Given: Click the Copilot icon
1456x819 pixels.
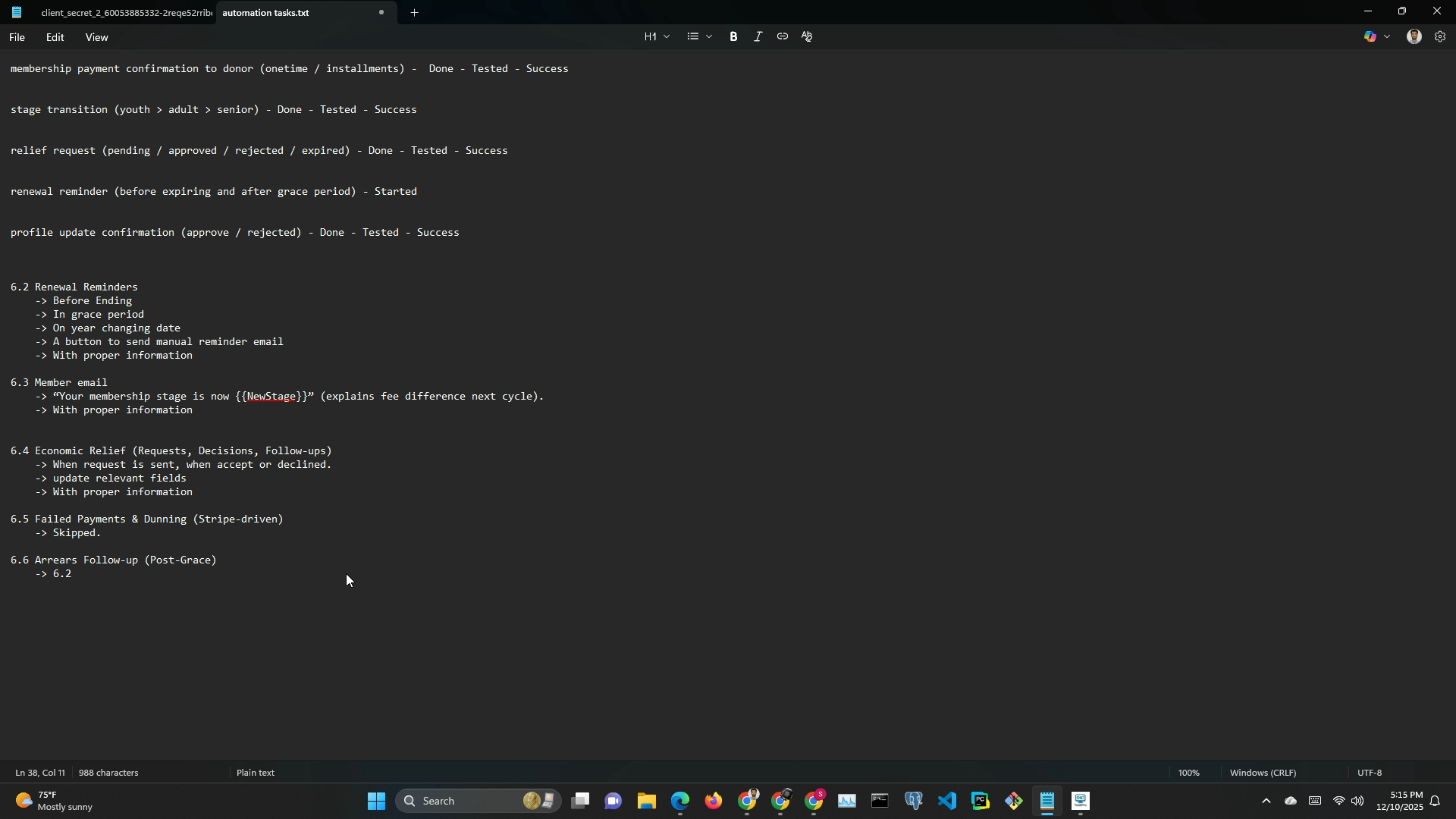Looking at the screenshot, I should point(1370,36).
